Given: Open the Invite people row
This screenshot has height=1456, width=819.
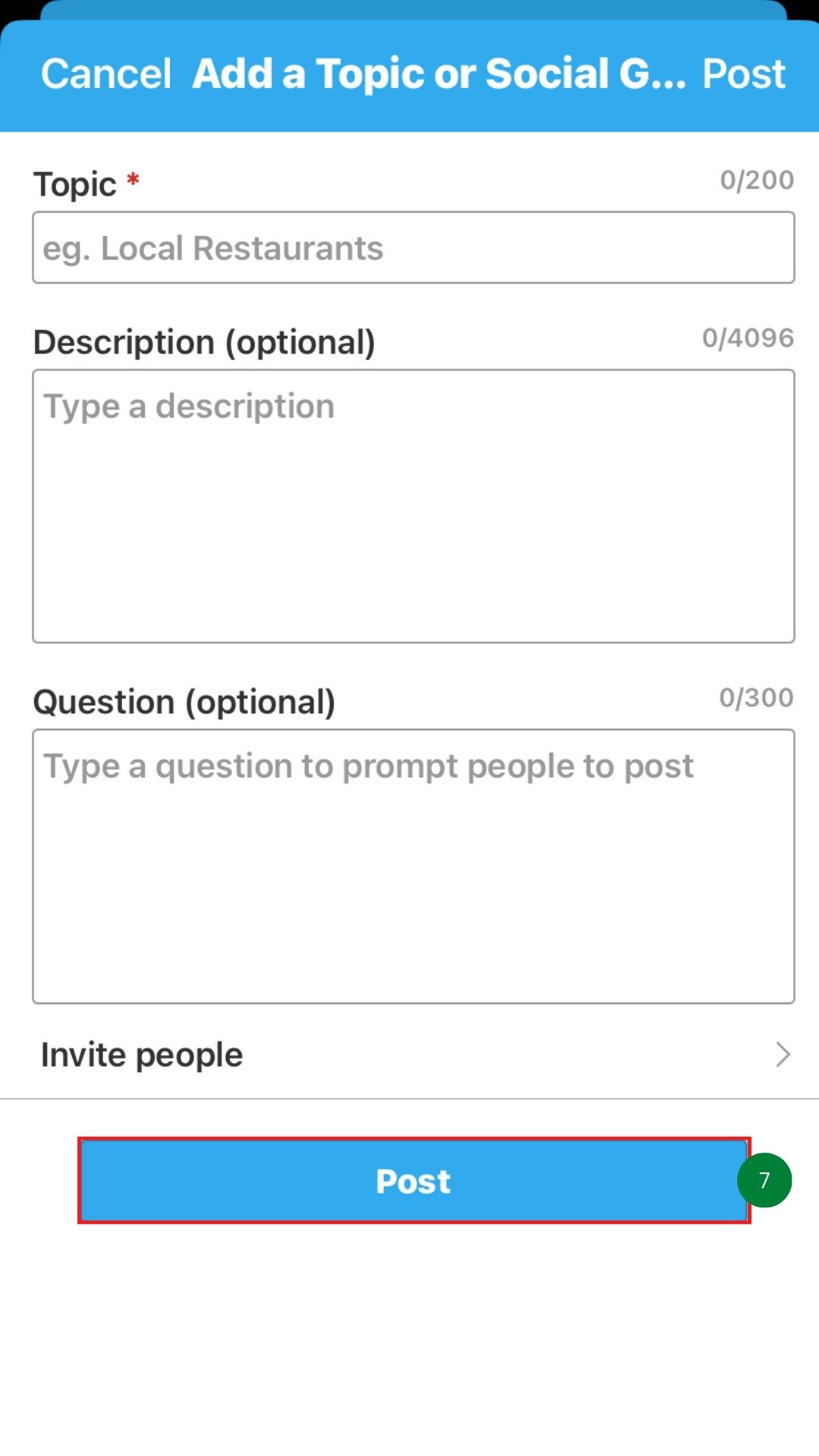Looking at the screenshot, I should pyautogui.click(x=409, y=1055).
